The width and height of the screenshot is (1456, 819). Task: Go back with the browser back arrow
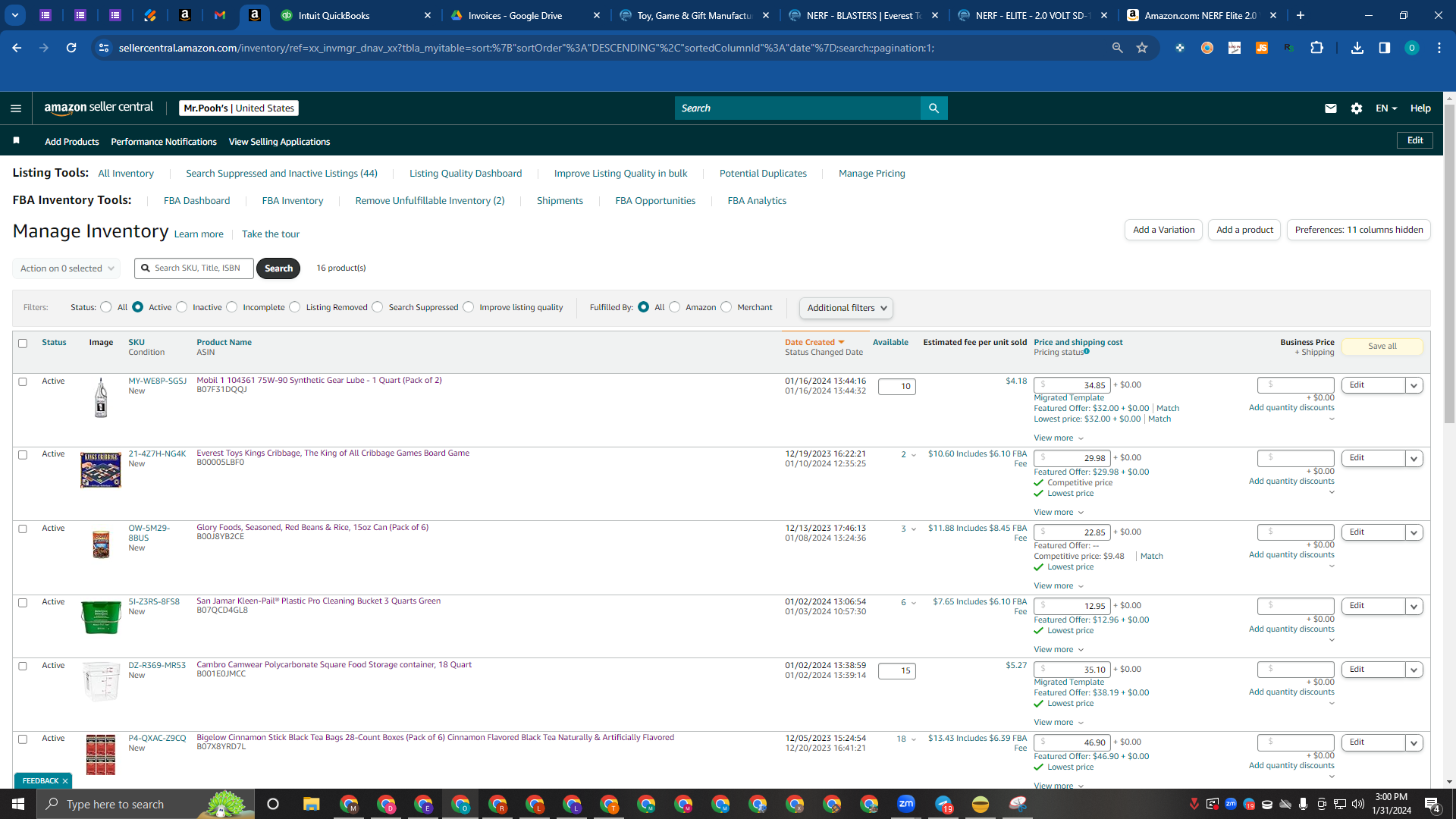[x=17, y=48]
